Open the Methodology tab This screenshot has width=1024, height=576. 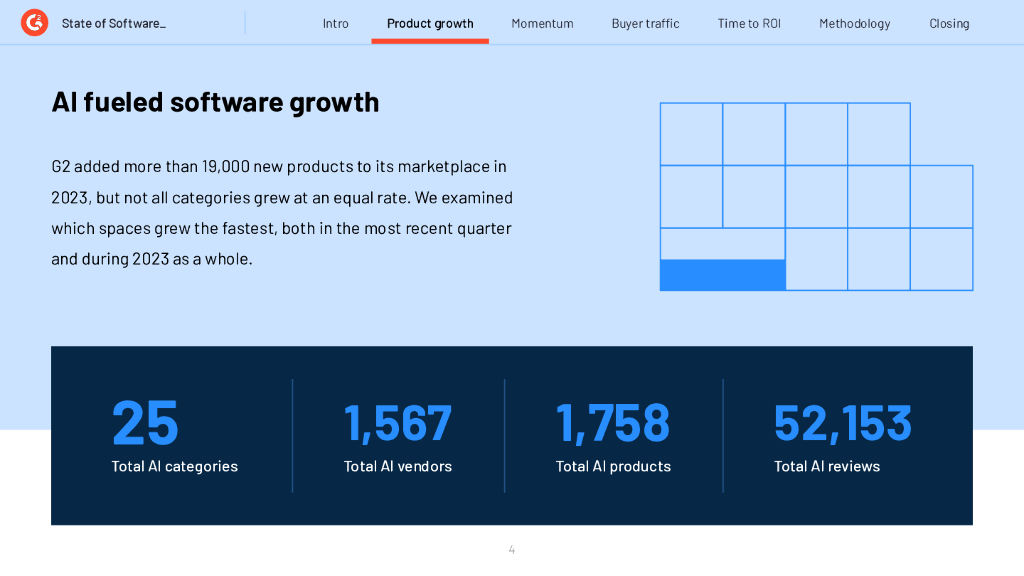[x=854, y=24]
